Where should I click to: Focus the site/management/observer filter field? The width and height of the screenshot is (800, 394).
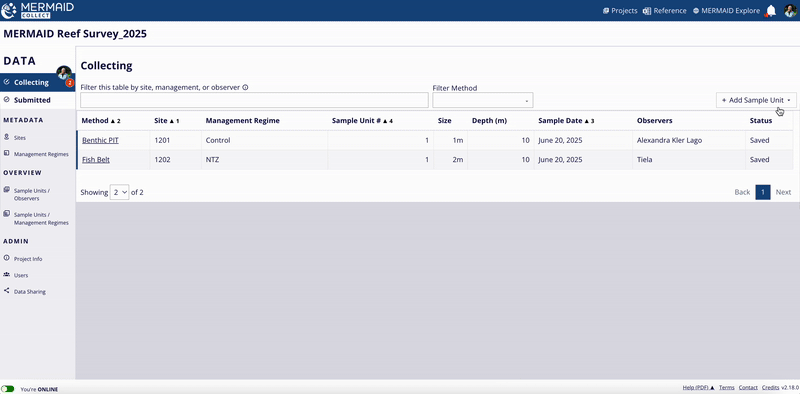point(254,101)
